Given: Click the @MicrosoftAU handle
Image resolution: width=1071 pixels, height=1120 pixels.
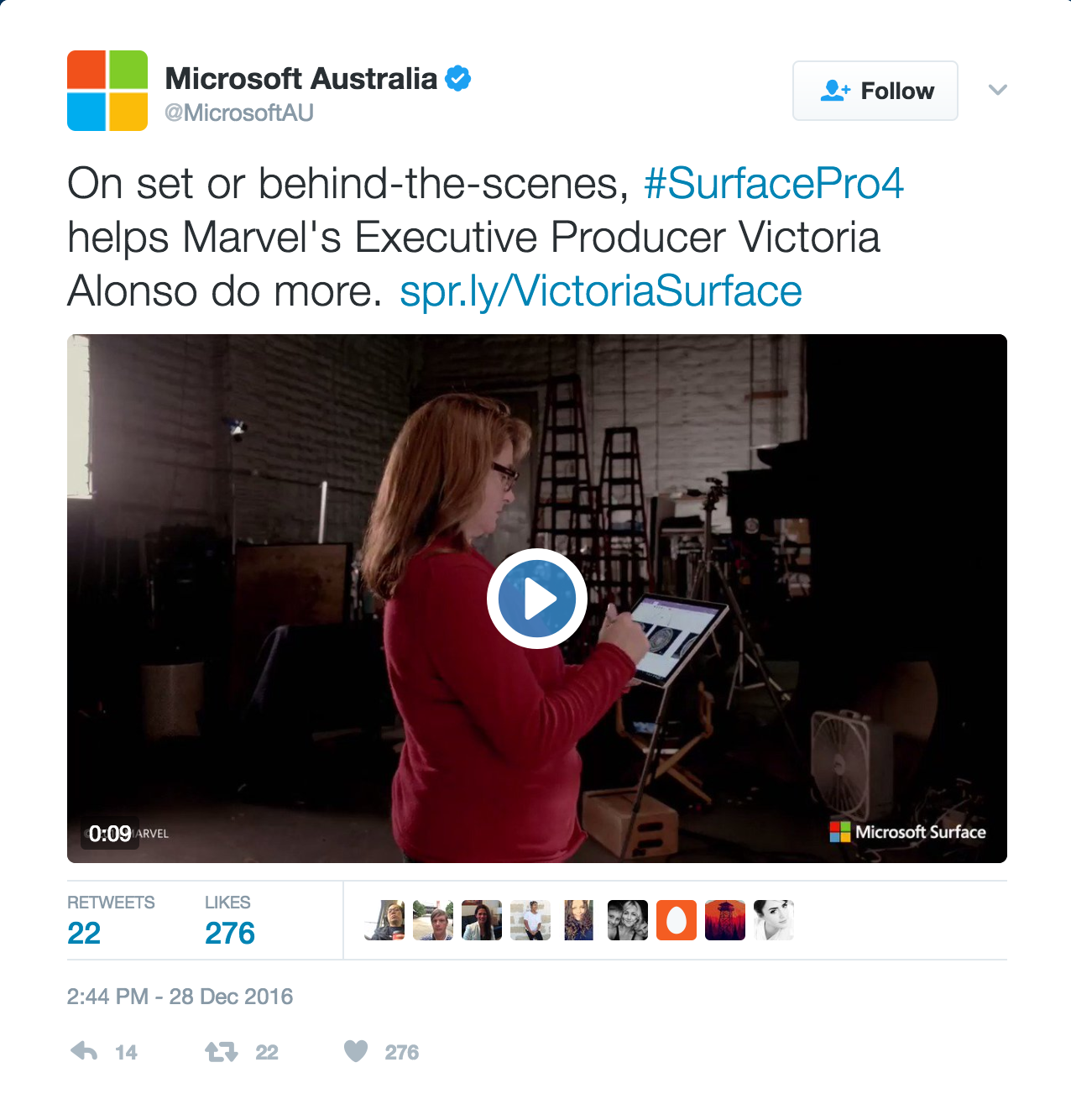Looking at the screenshot, I should tap(239, 113).
